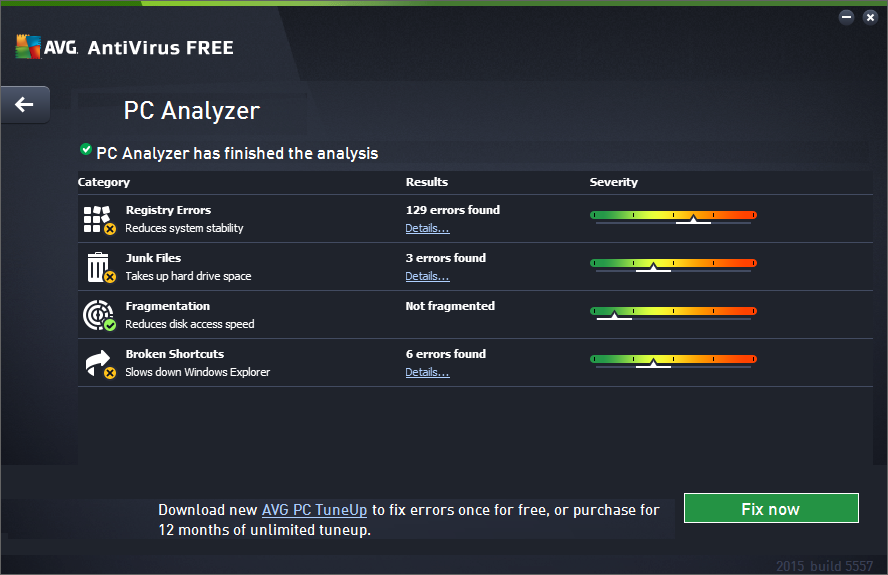Click the Broken Shortcuts arrow icon

98,363
